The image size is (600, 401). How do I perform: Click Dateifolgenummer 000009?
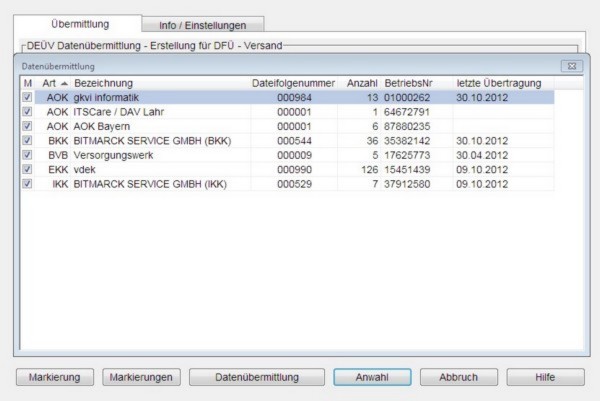pyautogui.click(x=294, y=155)
